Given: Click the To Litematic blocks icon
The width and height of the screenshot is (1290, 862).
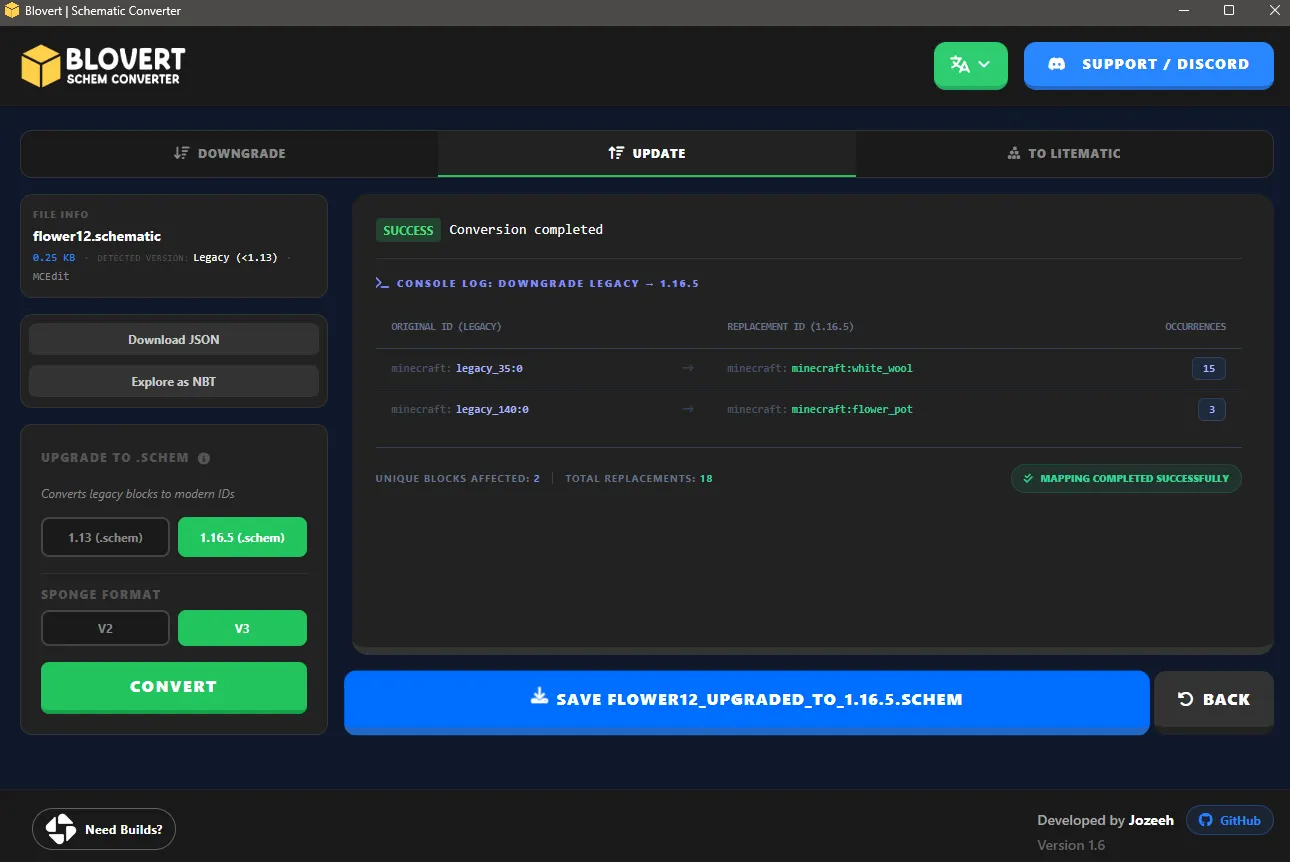Looking at the screenshot, I should pos(1014,153).
